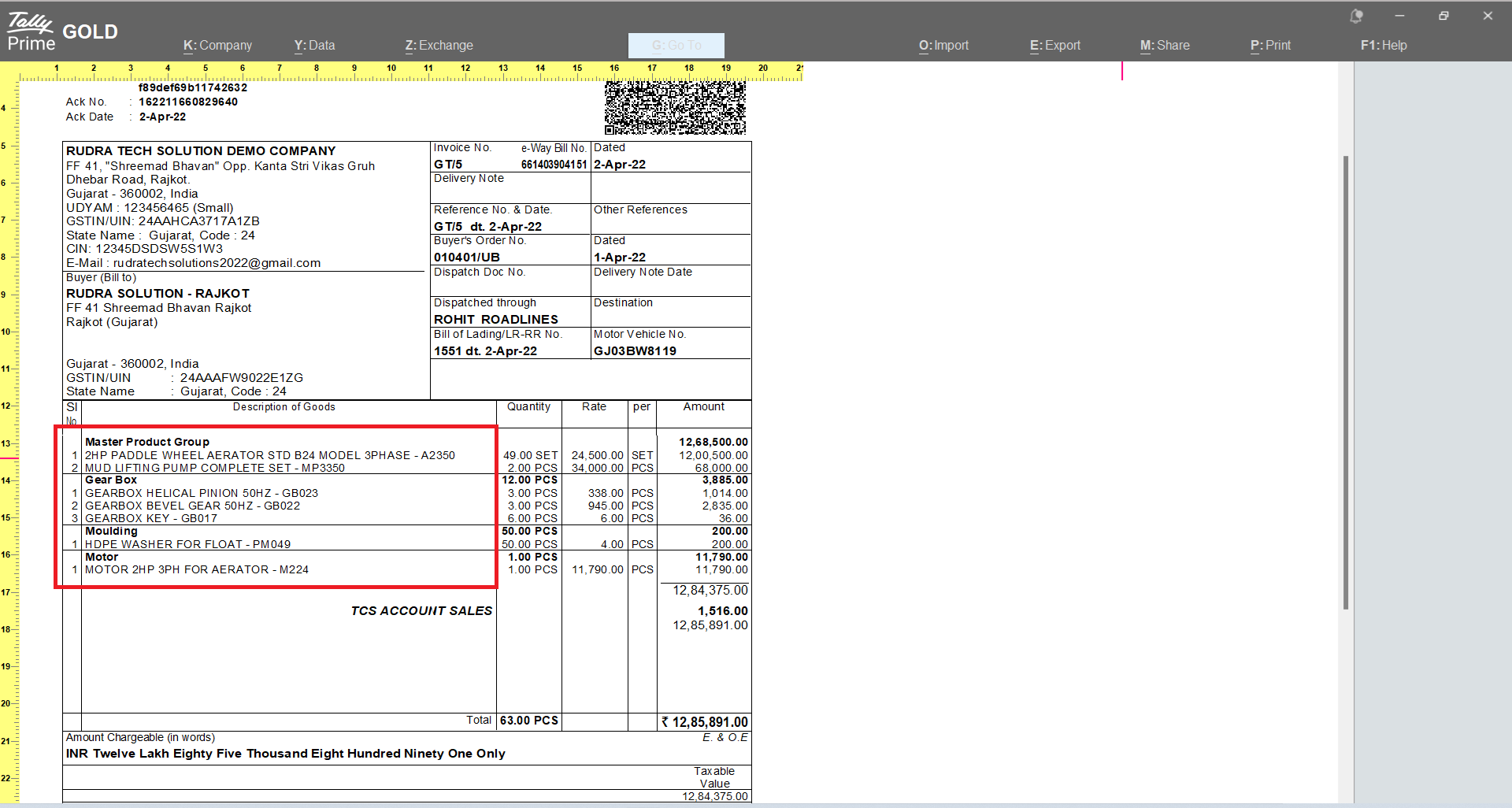Click P: Print in top bar

point(1270,46)
